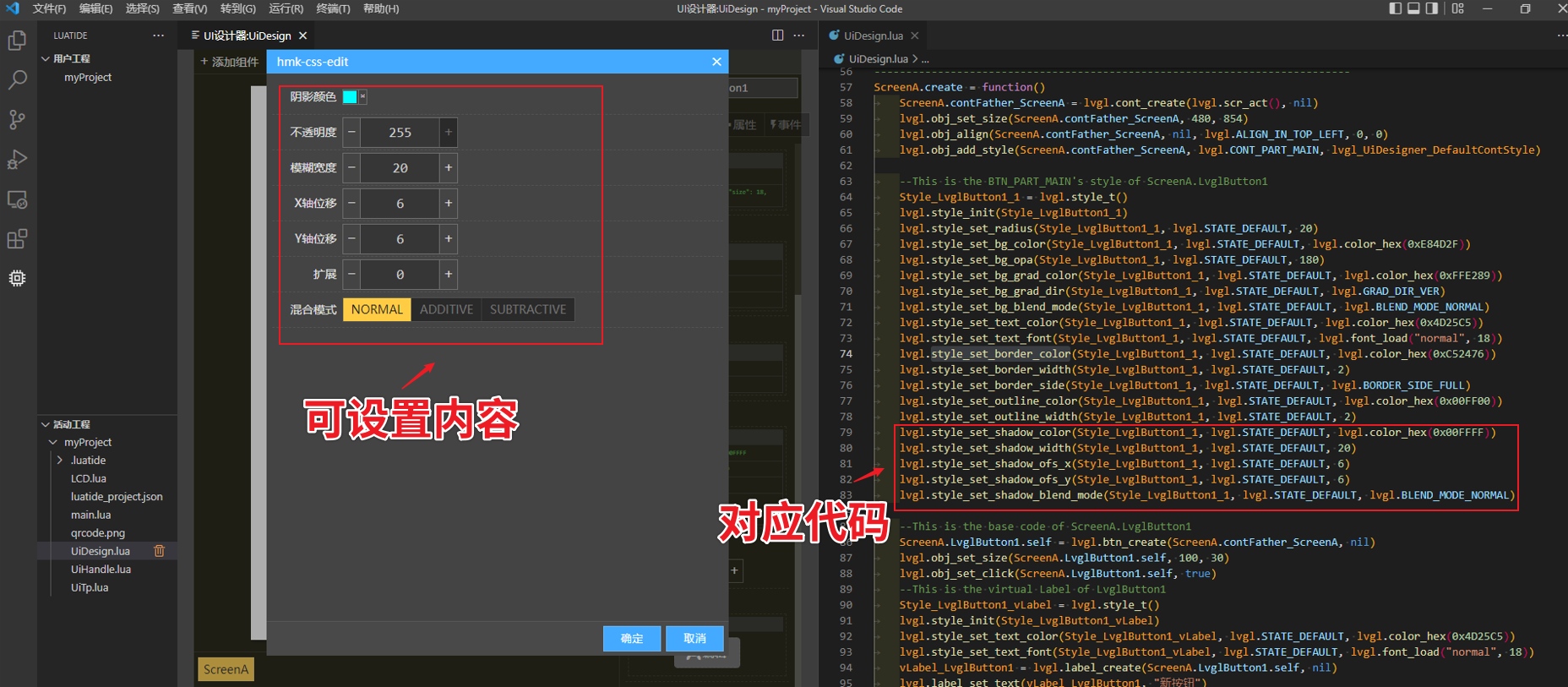Collapse the myProject folder in 活动工程
1568x687 pixels.
(53, 442)
